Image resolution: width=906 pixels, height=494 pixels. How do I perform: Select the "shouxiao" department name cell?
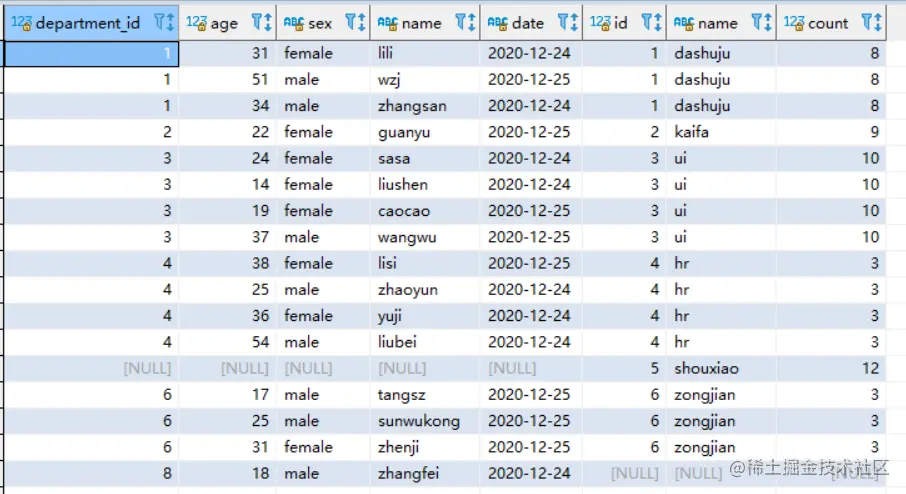coord(721,369)
